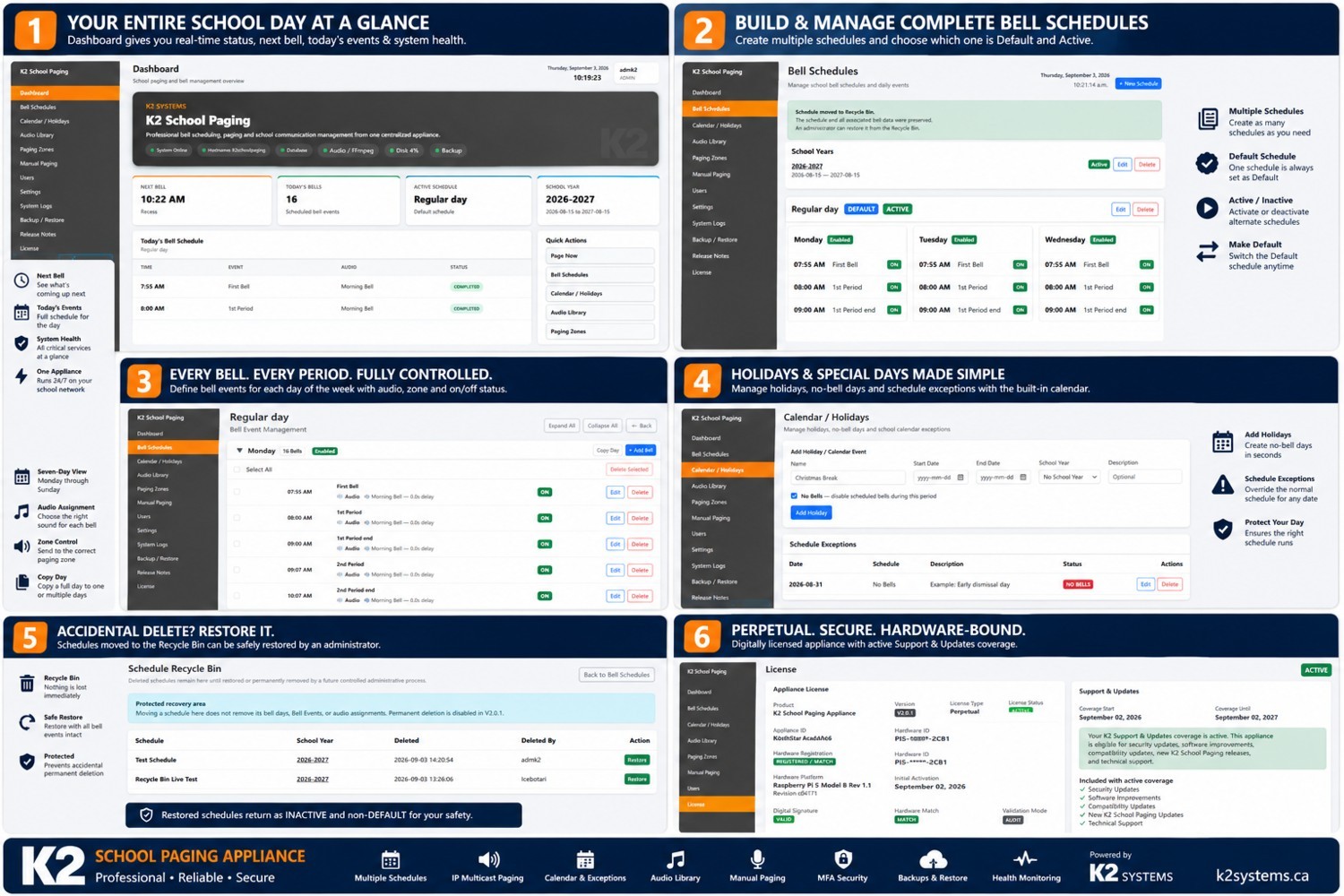Open Audio Library in the Dashboard panel sidebar
1344x896 pixels.
(38, 135)
